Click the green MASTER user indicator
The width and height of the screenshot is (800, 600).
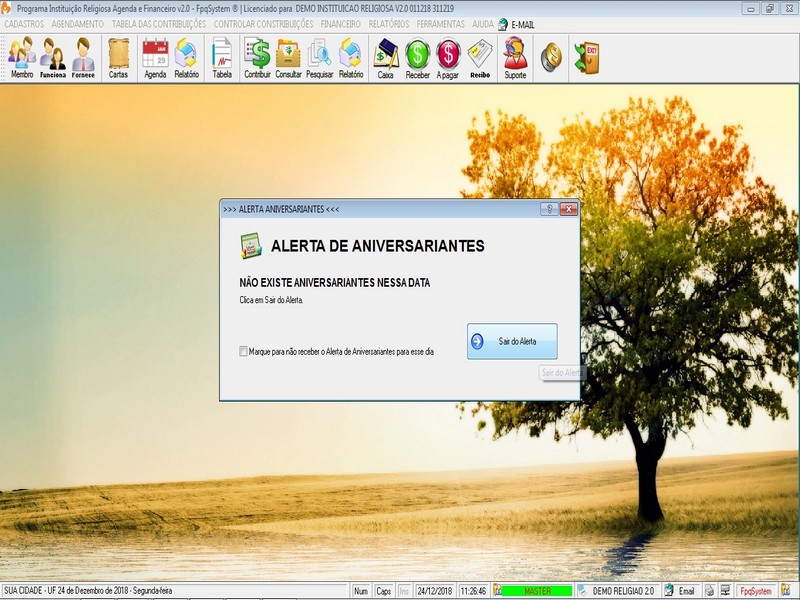coord(537,591)
